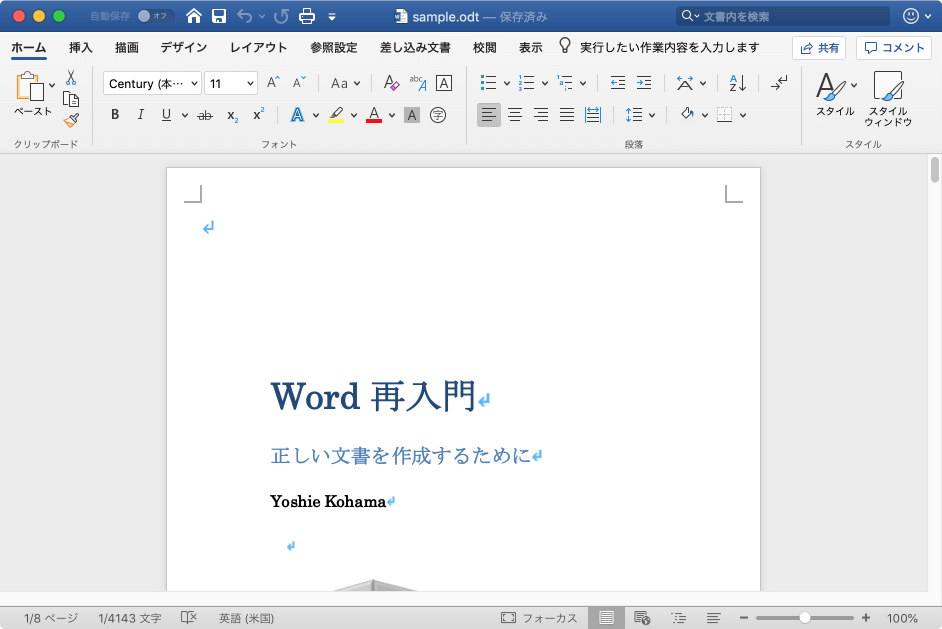The height and width of the screenshot is (629, 942).
Task: Click the 共有 share button
Action: point(819,48)
